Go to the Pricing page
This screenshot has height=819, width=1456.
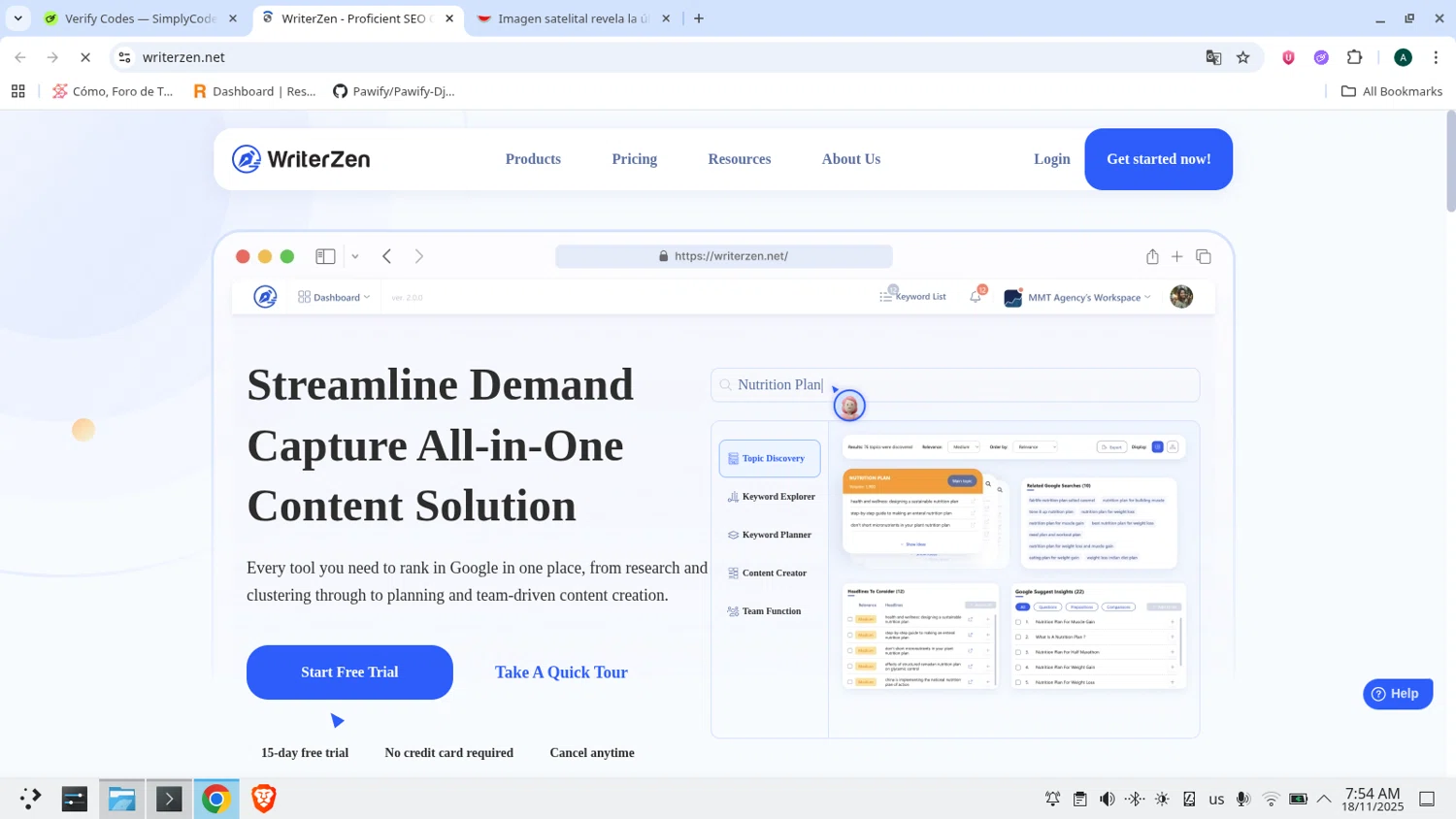(x=635, y=159)
